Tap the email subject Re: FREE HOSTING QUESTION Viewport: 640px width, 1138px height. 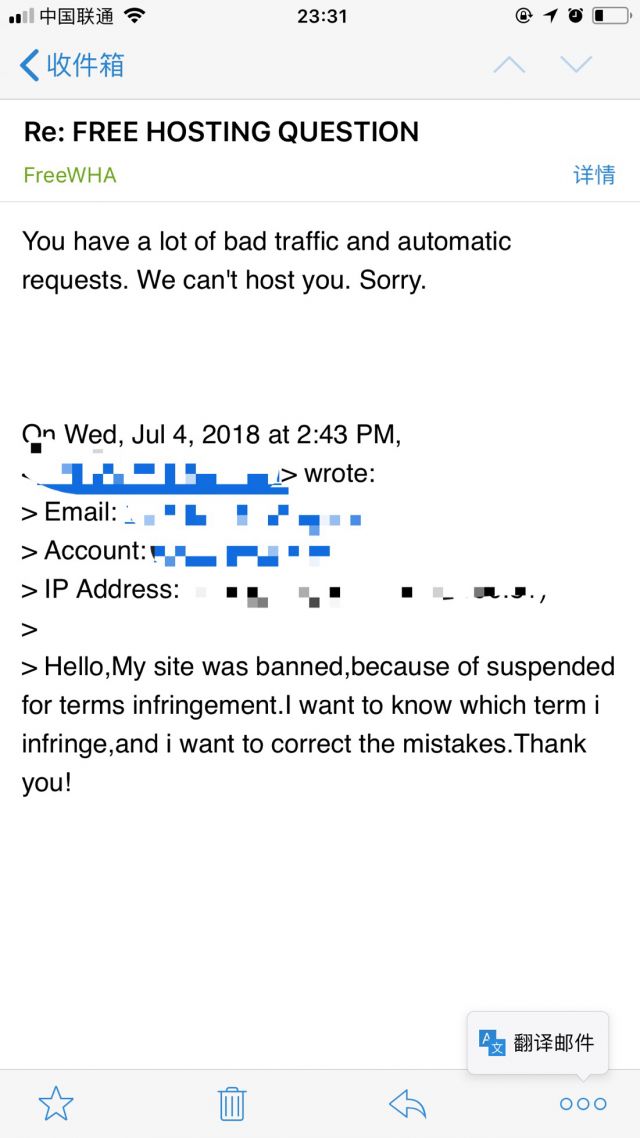click(221, 132)
